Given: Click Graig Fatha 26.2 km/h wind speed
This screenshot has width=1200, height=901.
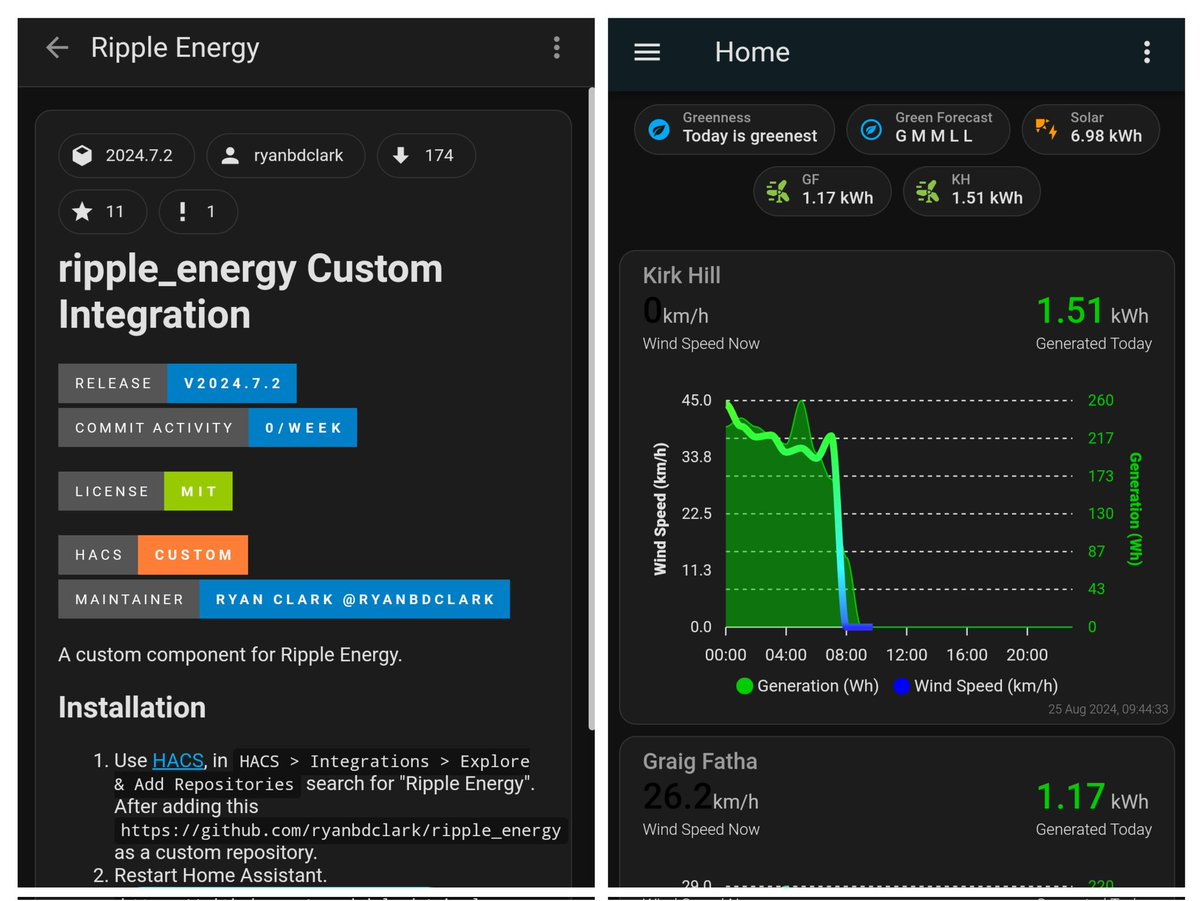Looking at the screenshot, I should 700,798.
